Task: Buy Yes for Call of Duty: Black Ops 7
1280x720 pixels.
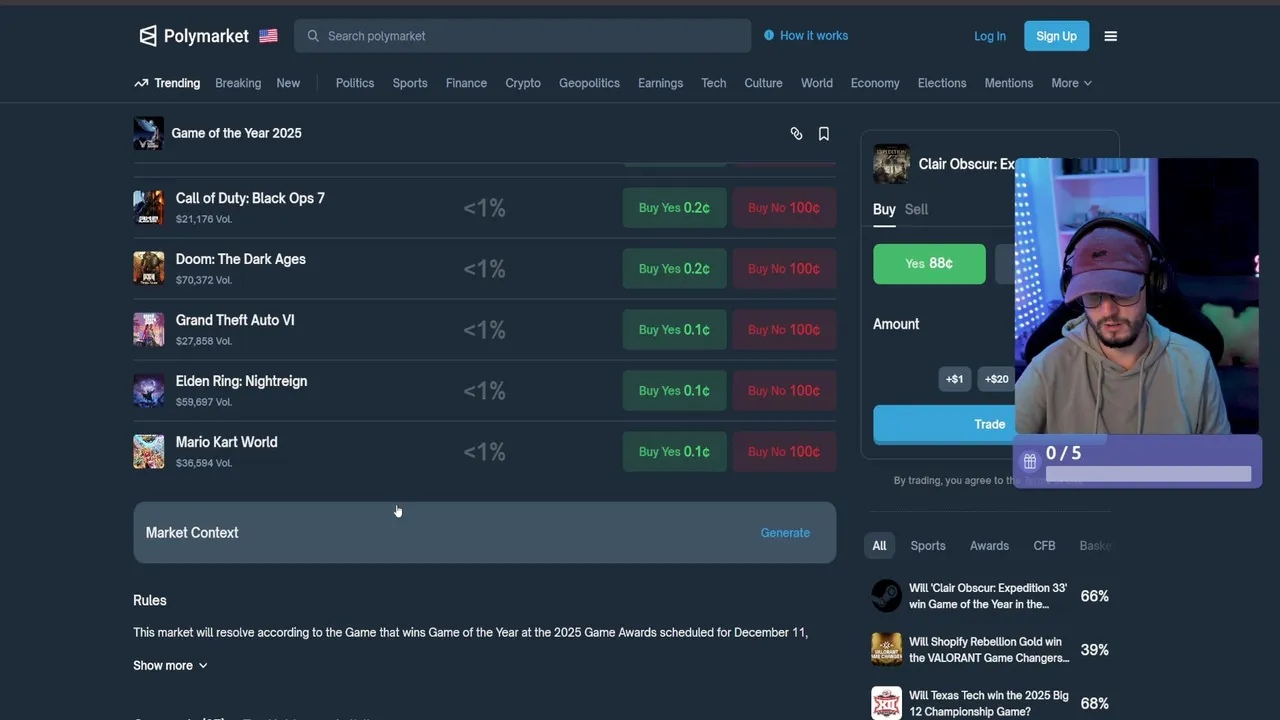Action: [x=674, y=208]
